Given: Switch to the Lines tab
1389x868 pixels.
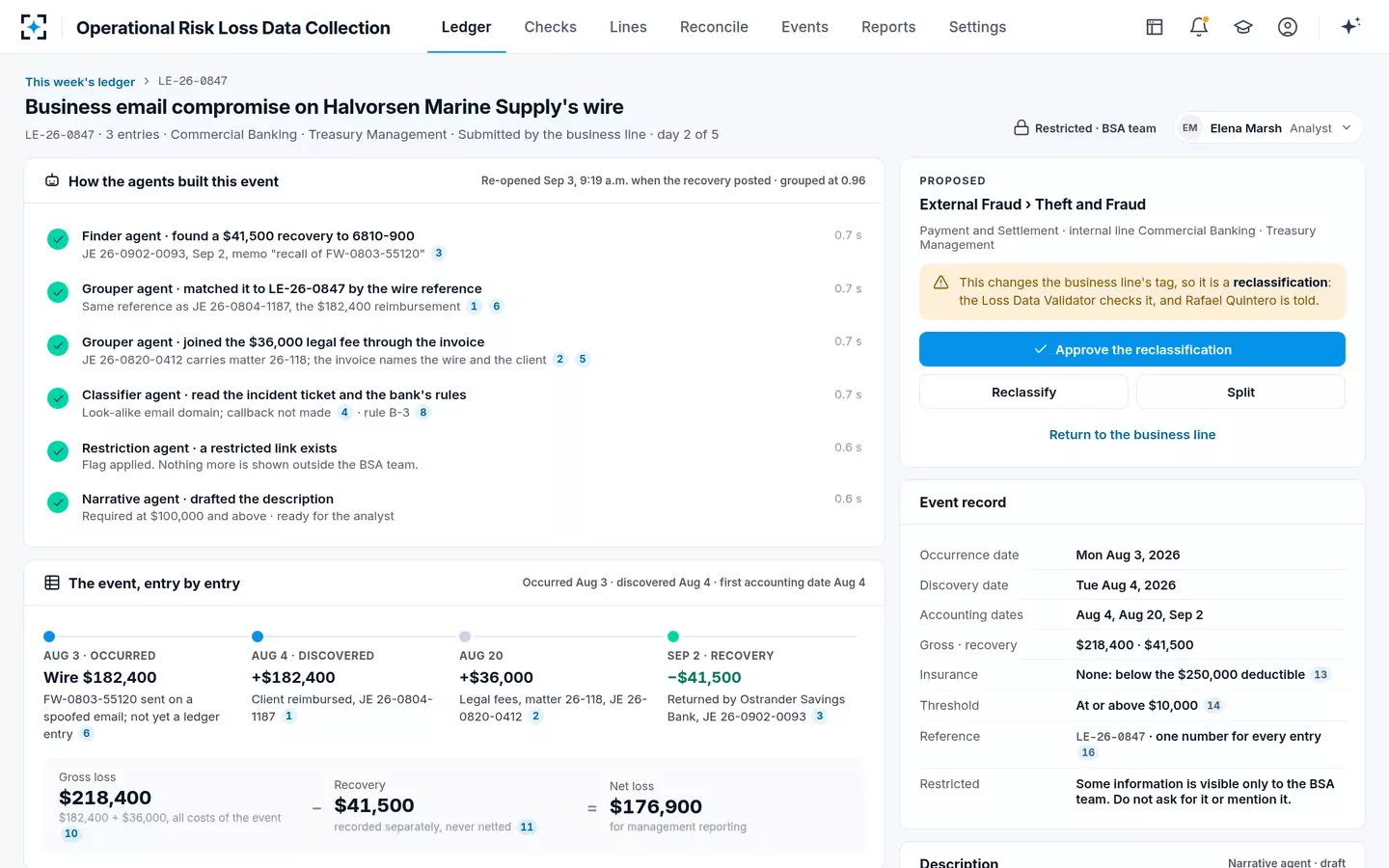Looking at the screenshot, I should tap(628, 27).
